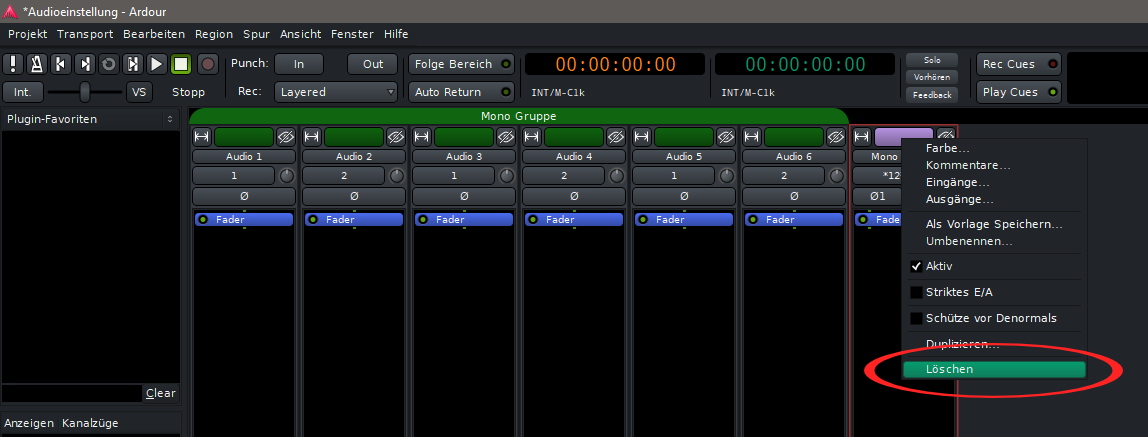The height and width of the screenshot is (437, 1148).
Task: Toggle width of the Audio 1 strip
Action: [202, 136]
